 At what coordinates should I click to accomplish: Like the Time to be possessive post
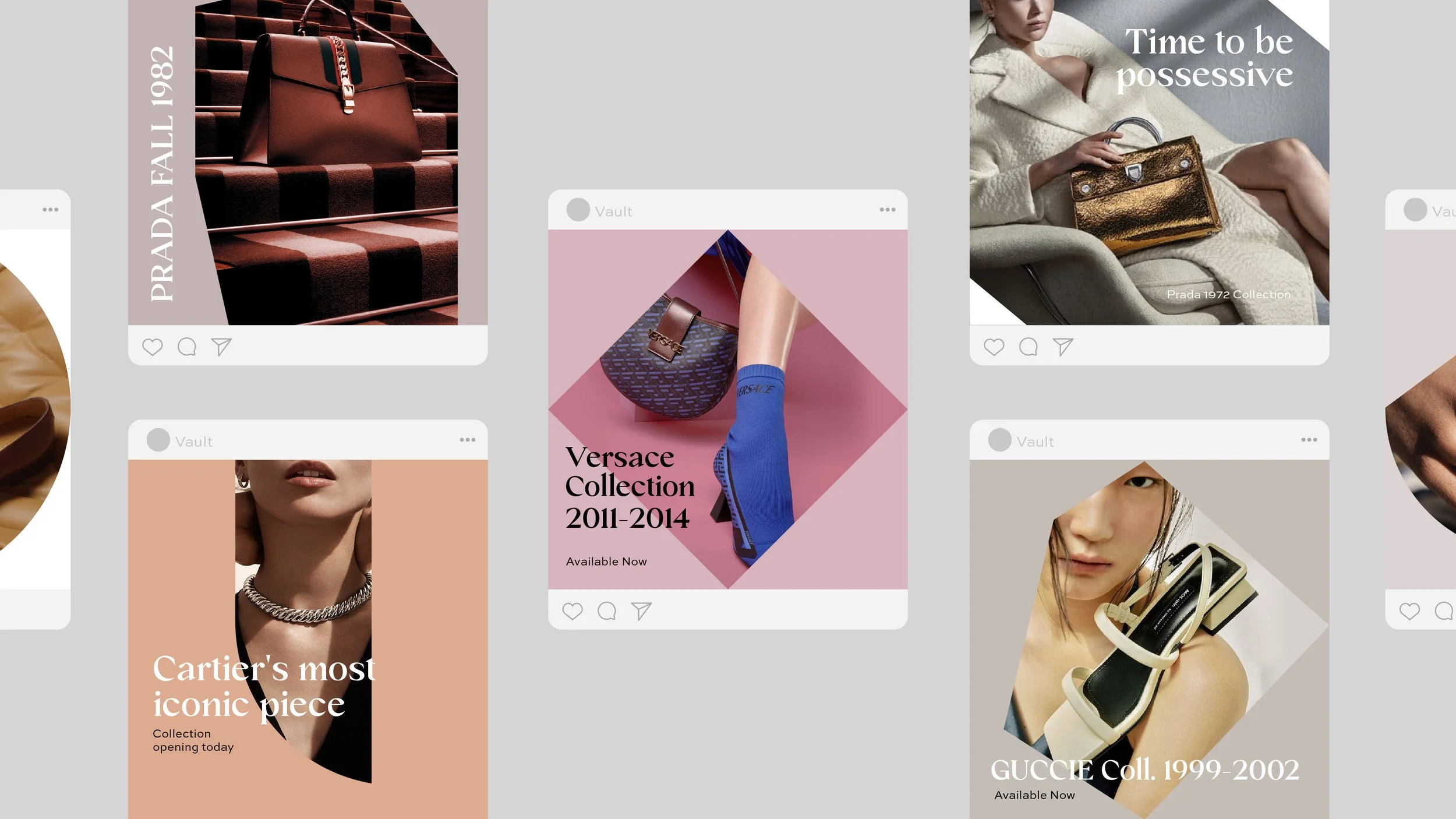tap(994, 347)
